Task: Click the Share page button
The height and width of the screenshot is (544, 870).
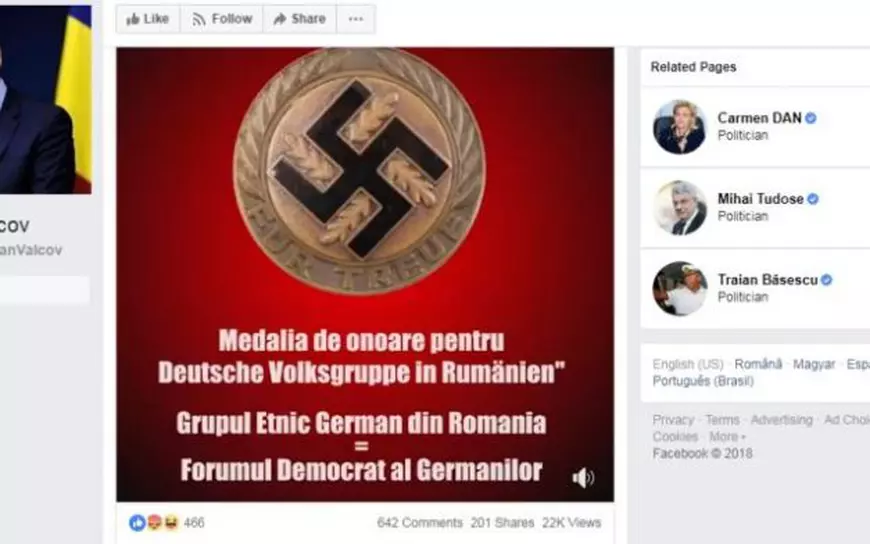Action: coord(300,19)
